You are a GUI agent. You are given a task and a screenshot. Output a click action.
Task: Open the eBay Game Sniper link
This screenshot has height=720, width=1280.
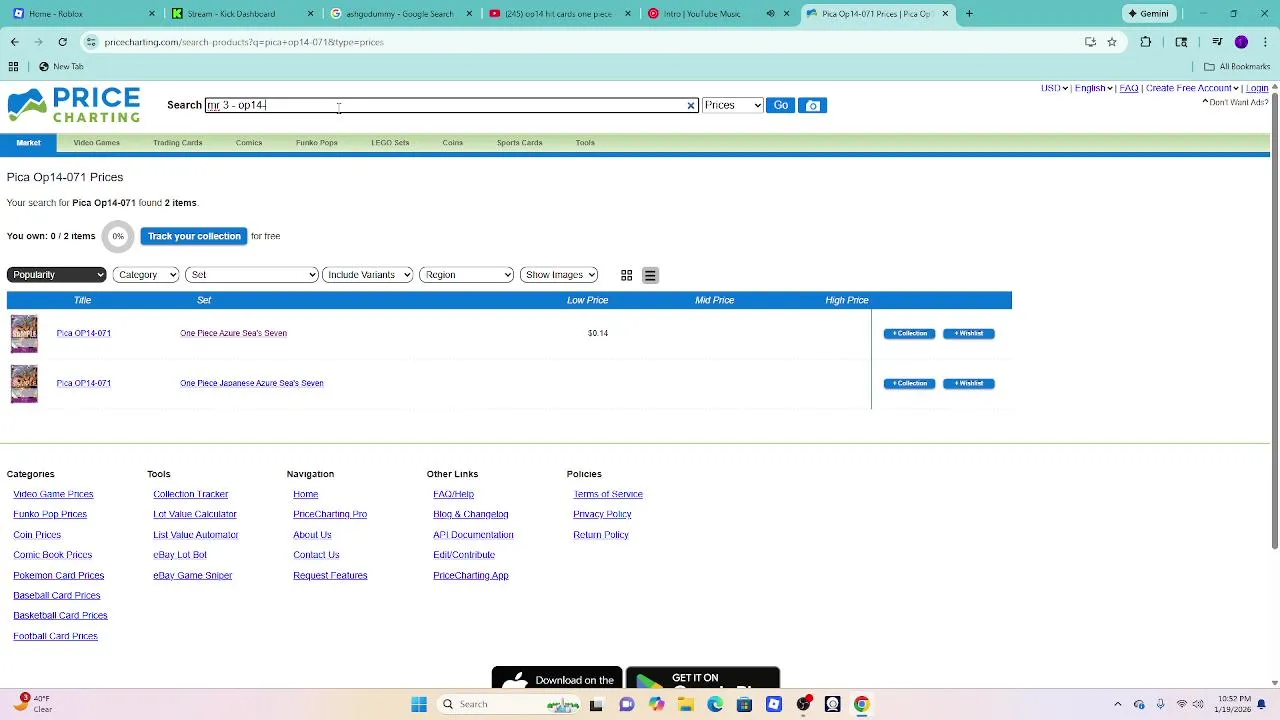click(192, 576)
